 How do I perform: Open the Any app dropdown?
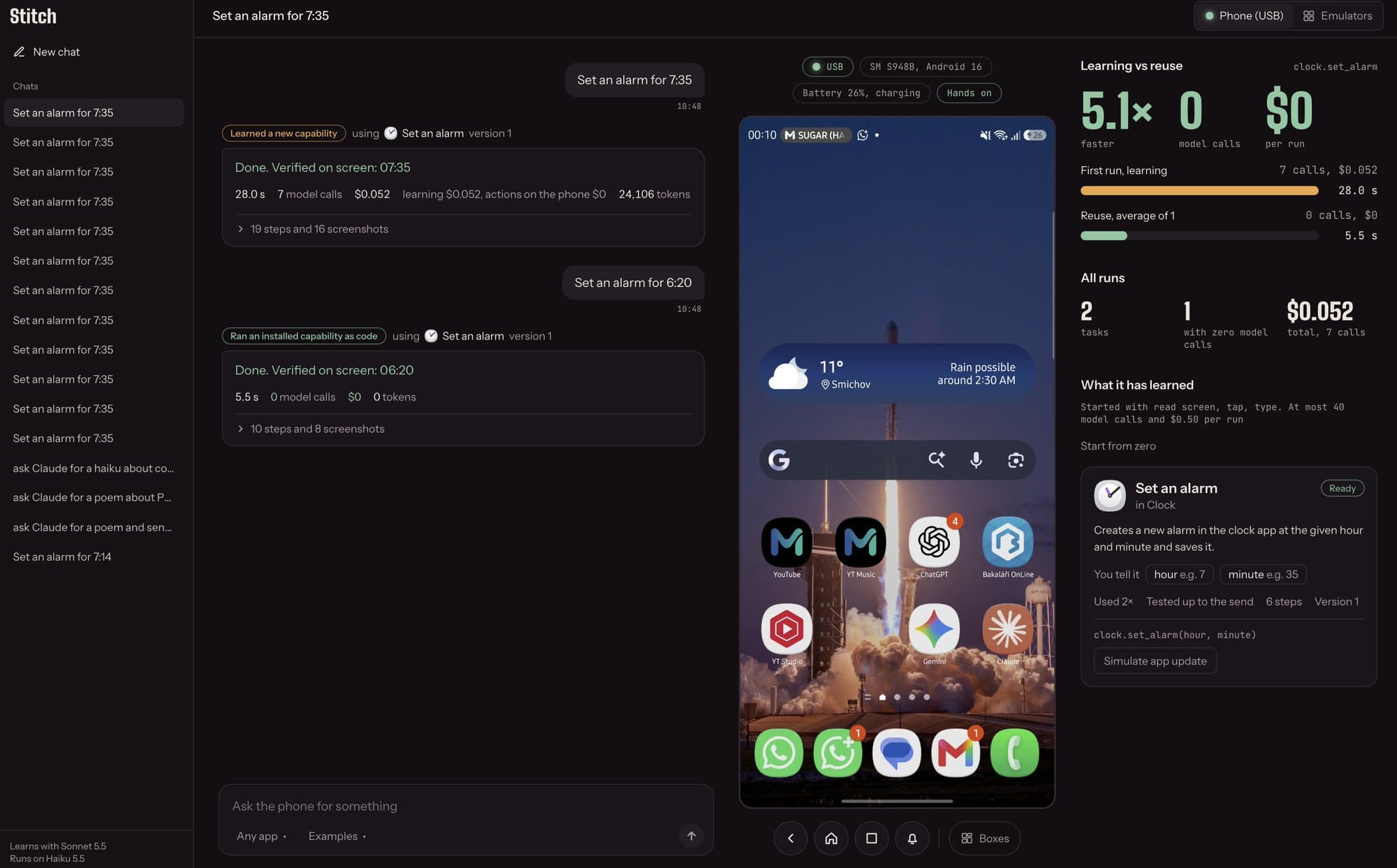tap(262, 836)
